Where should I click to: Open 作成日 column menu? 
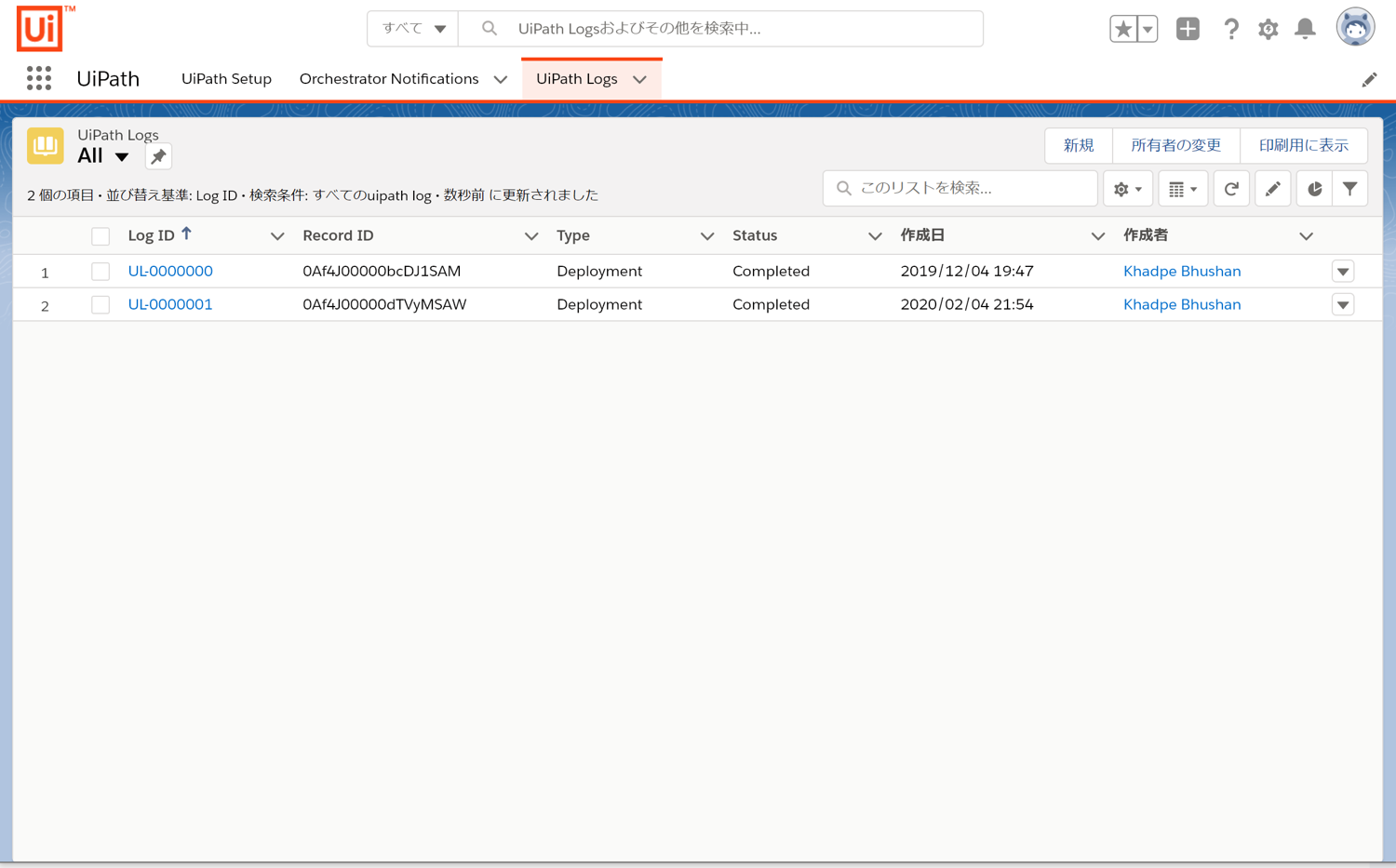click(x=1098, y=236)
